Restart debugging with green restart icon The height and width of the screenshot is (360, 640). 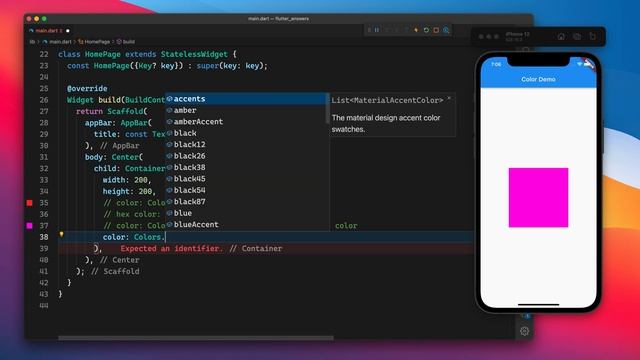[x=426, y=30]
